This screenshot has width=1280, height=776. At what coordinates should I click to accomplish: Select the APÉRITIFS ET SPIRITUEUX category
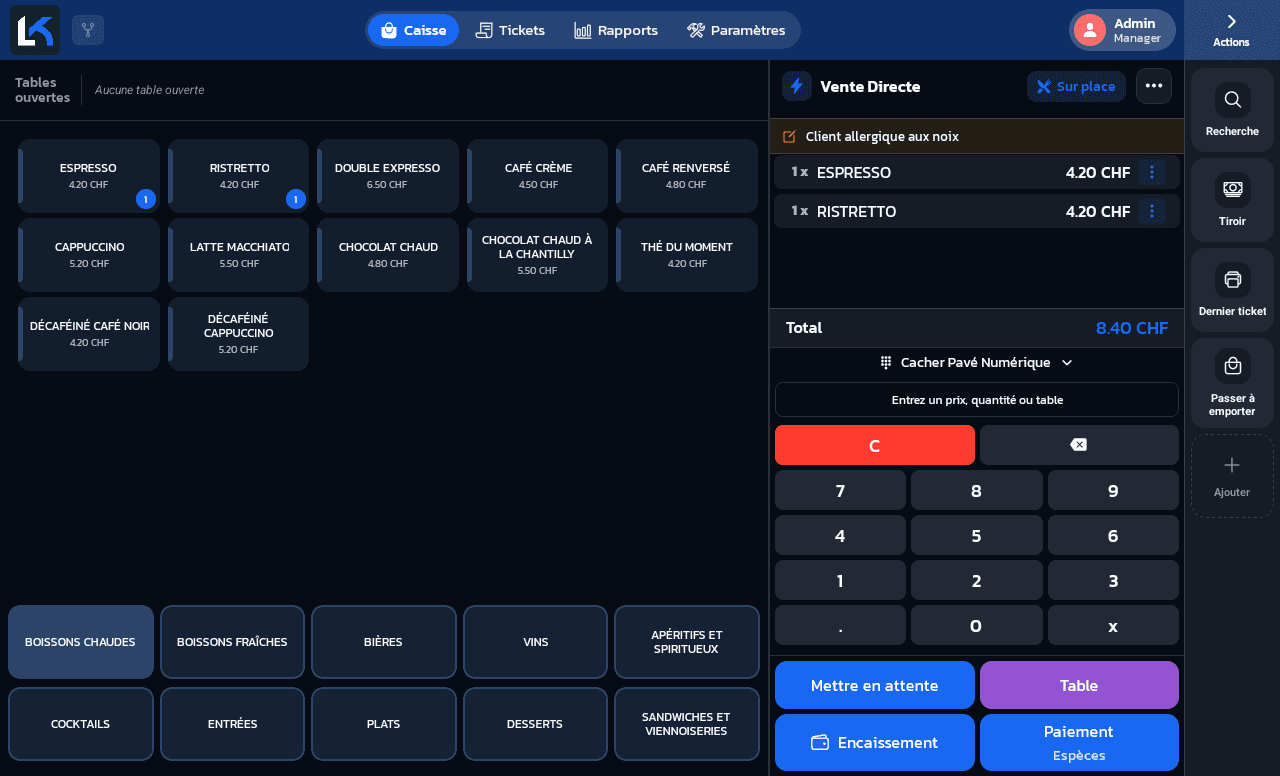[x=687, y=642]
